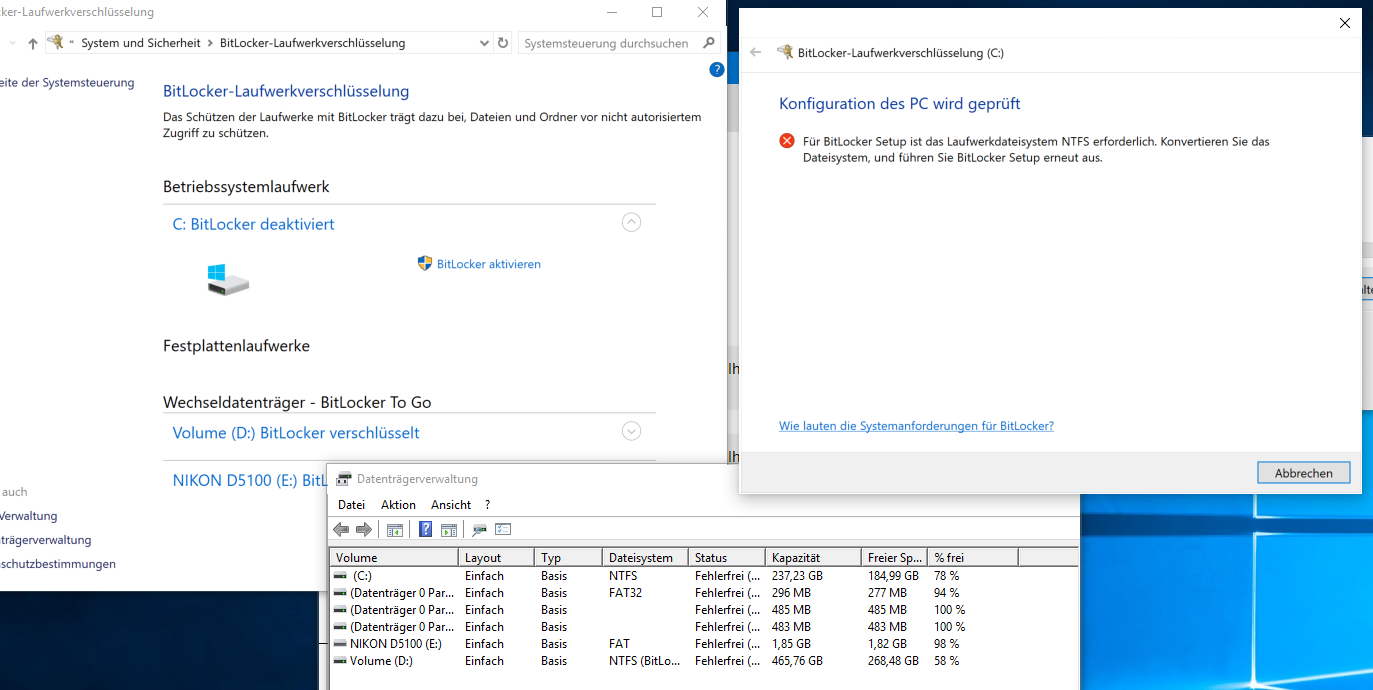Toggle action pane icon in Datenträgerverwaltung toolbar
This screenshot has height=690, width=1373.
[449, 529]
